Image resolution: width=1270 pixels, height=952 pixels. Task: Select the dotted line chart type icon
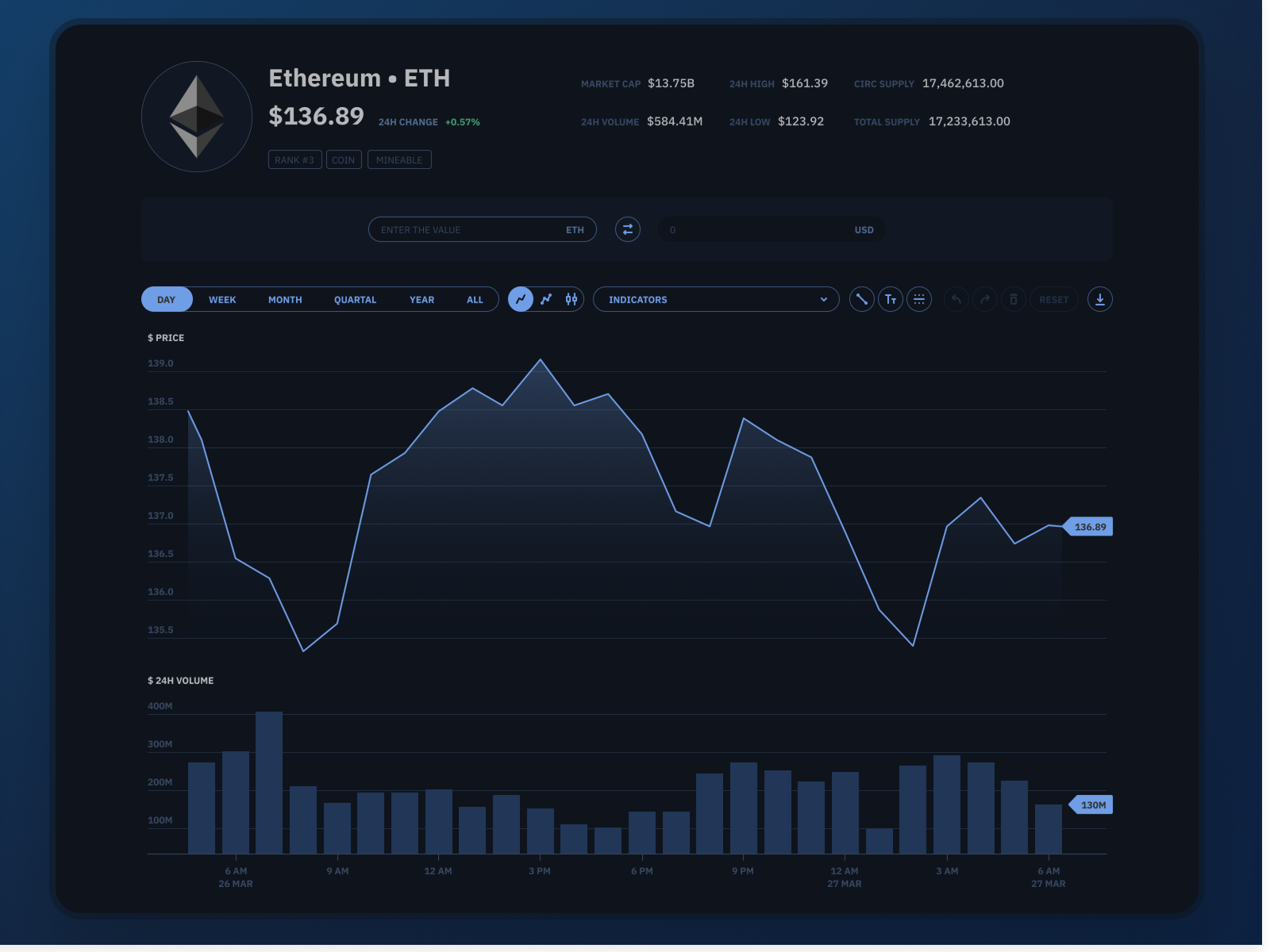pos(546,299)
